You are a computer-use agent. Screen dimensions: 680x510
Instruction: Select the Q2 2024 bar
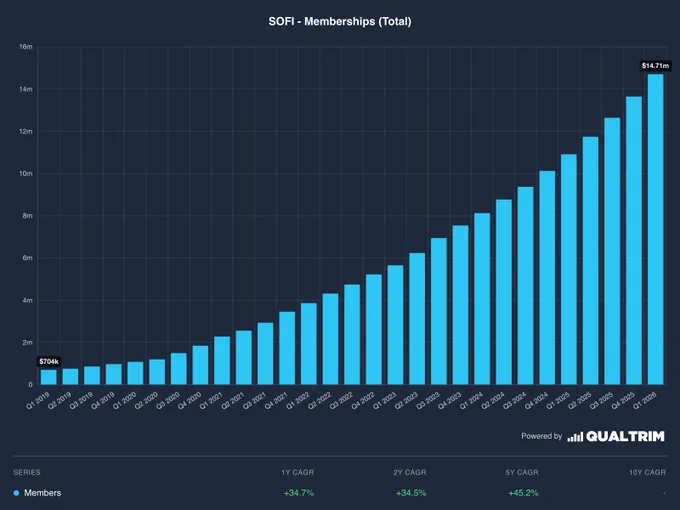tap(503, 292)
